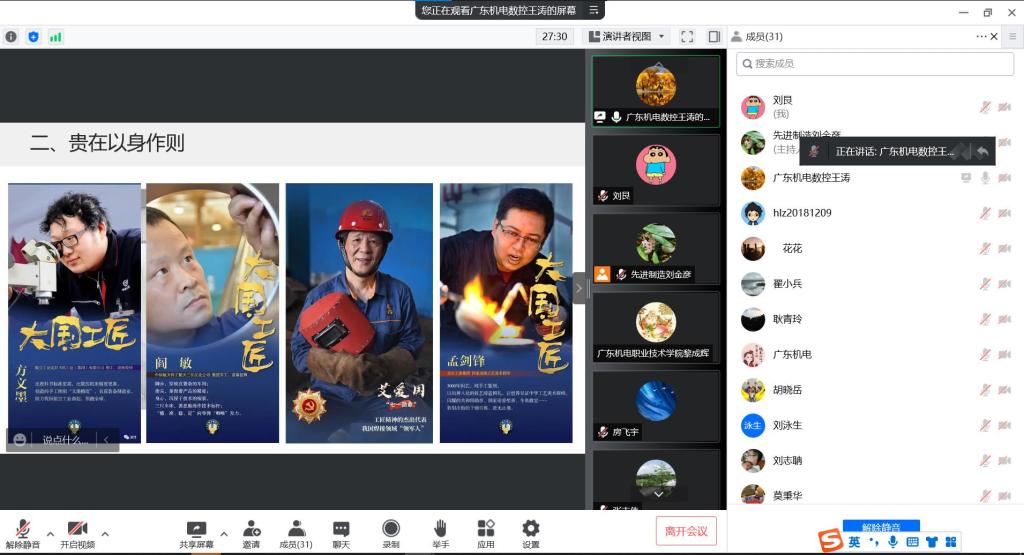
Task: Enter fullscreen using the top toolbar icon
Action: (x=687, y=36)
